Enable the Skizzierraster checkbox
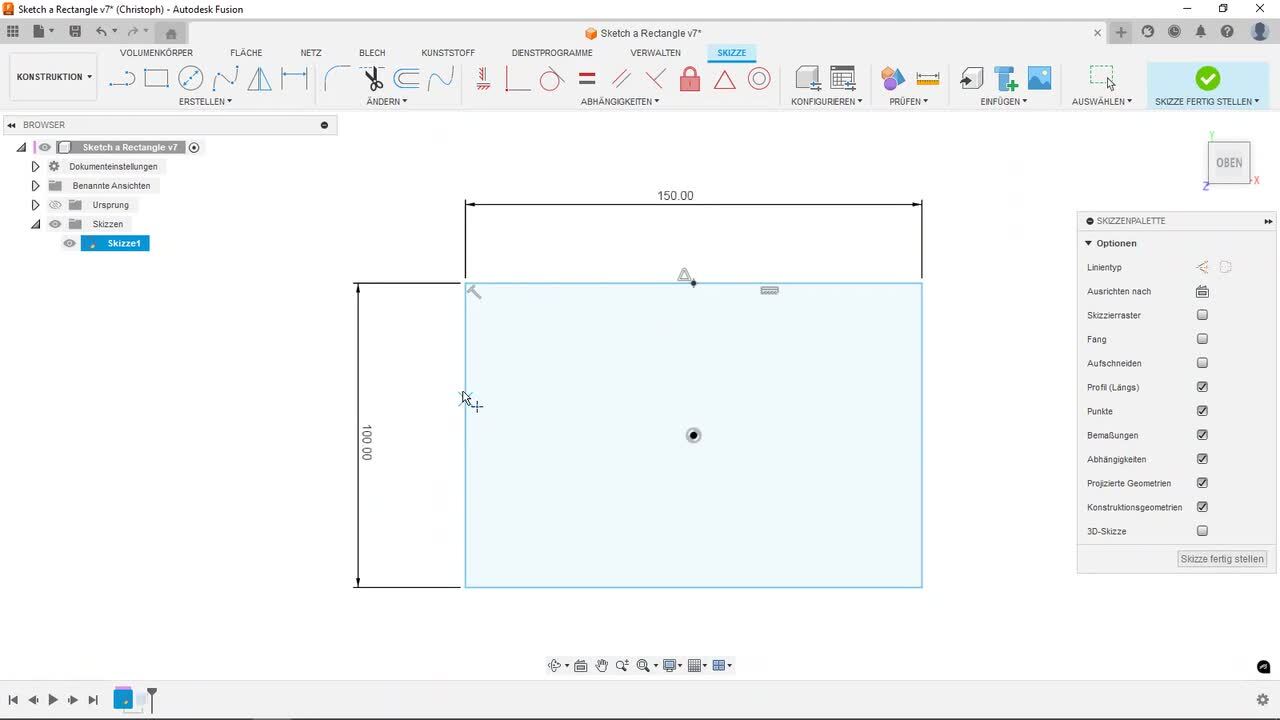The height and width of the screenshot is (720, 1280). click(1202, 315)
